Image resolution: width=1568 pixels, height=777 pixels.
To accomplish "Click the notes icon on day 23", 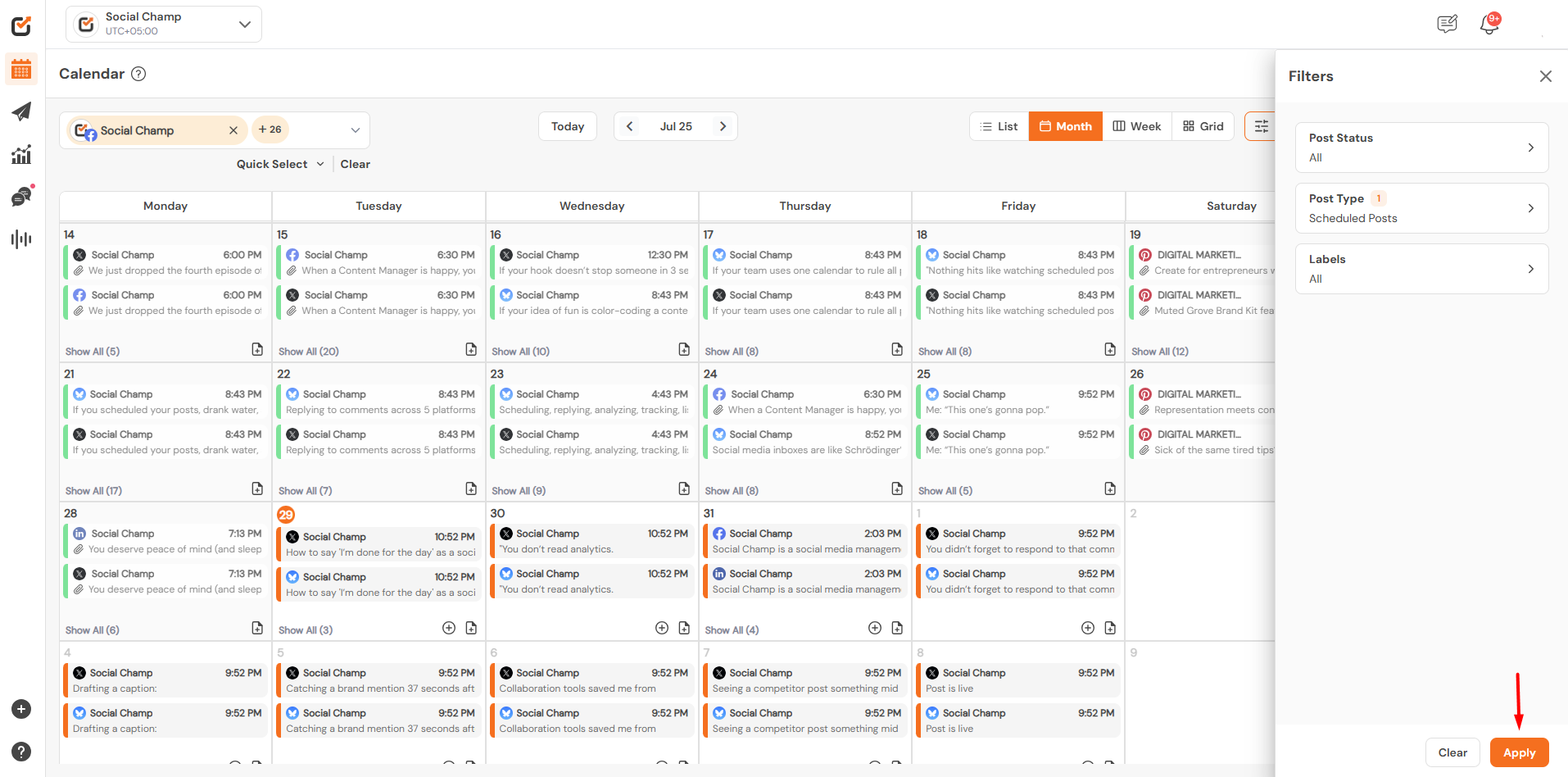I will point(684,489).
